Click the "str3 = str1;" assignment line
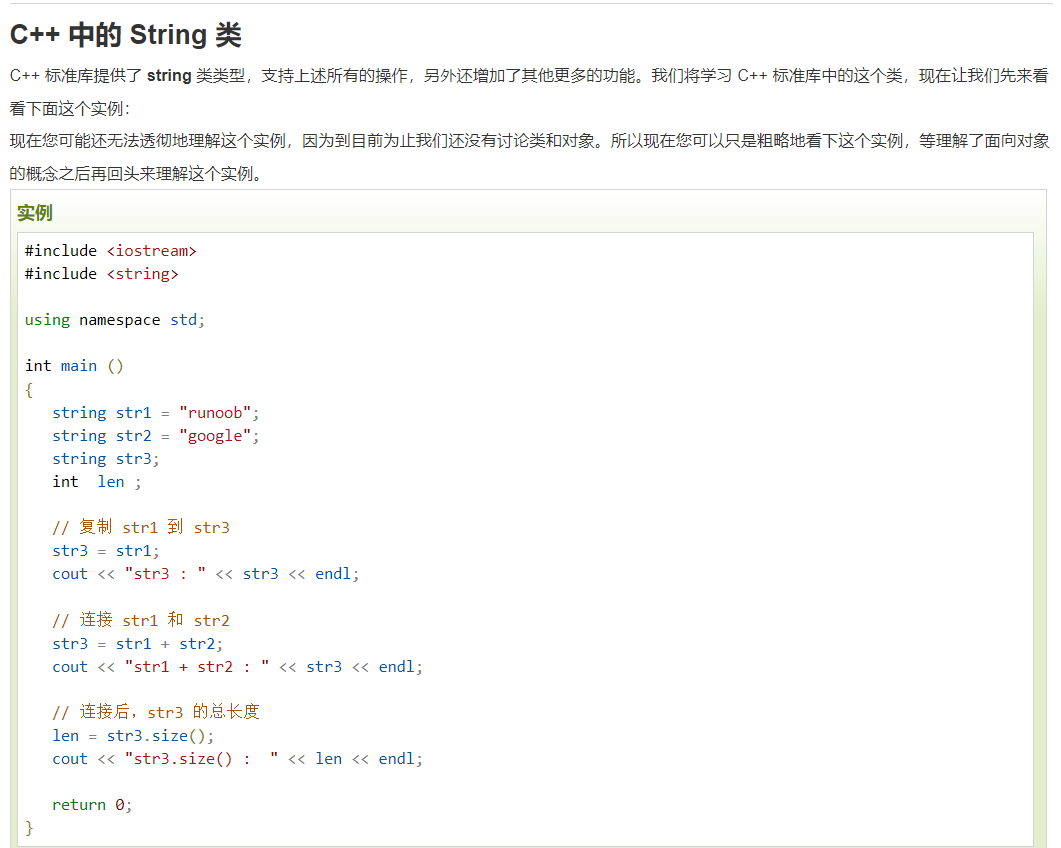Screen dimensions: 1061x848 click(x=106, y=551)
